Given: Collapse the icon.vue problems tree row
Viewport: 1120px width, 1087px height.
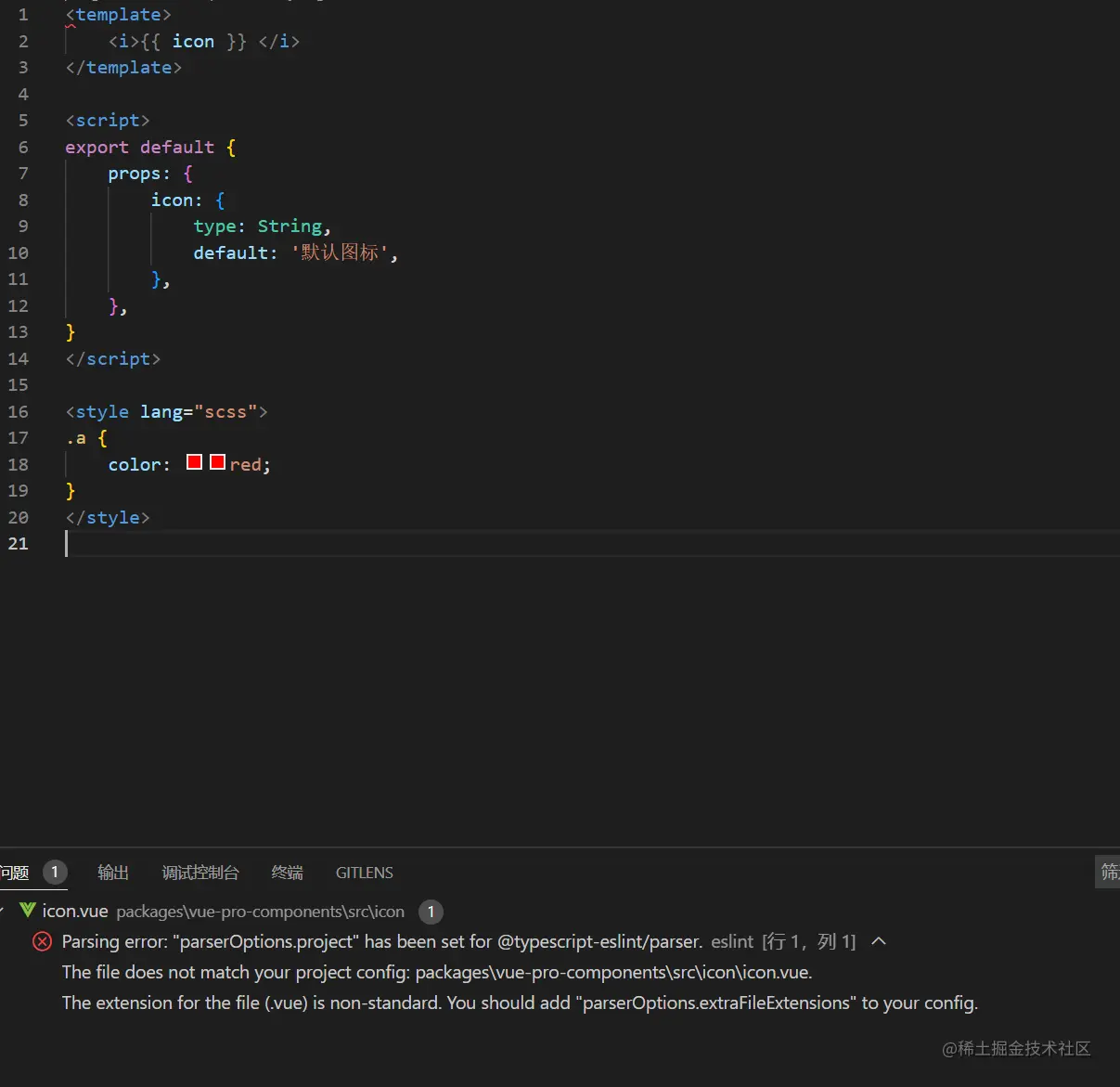Looking at the screenshot, I should [3, 912].
